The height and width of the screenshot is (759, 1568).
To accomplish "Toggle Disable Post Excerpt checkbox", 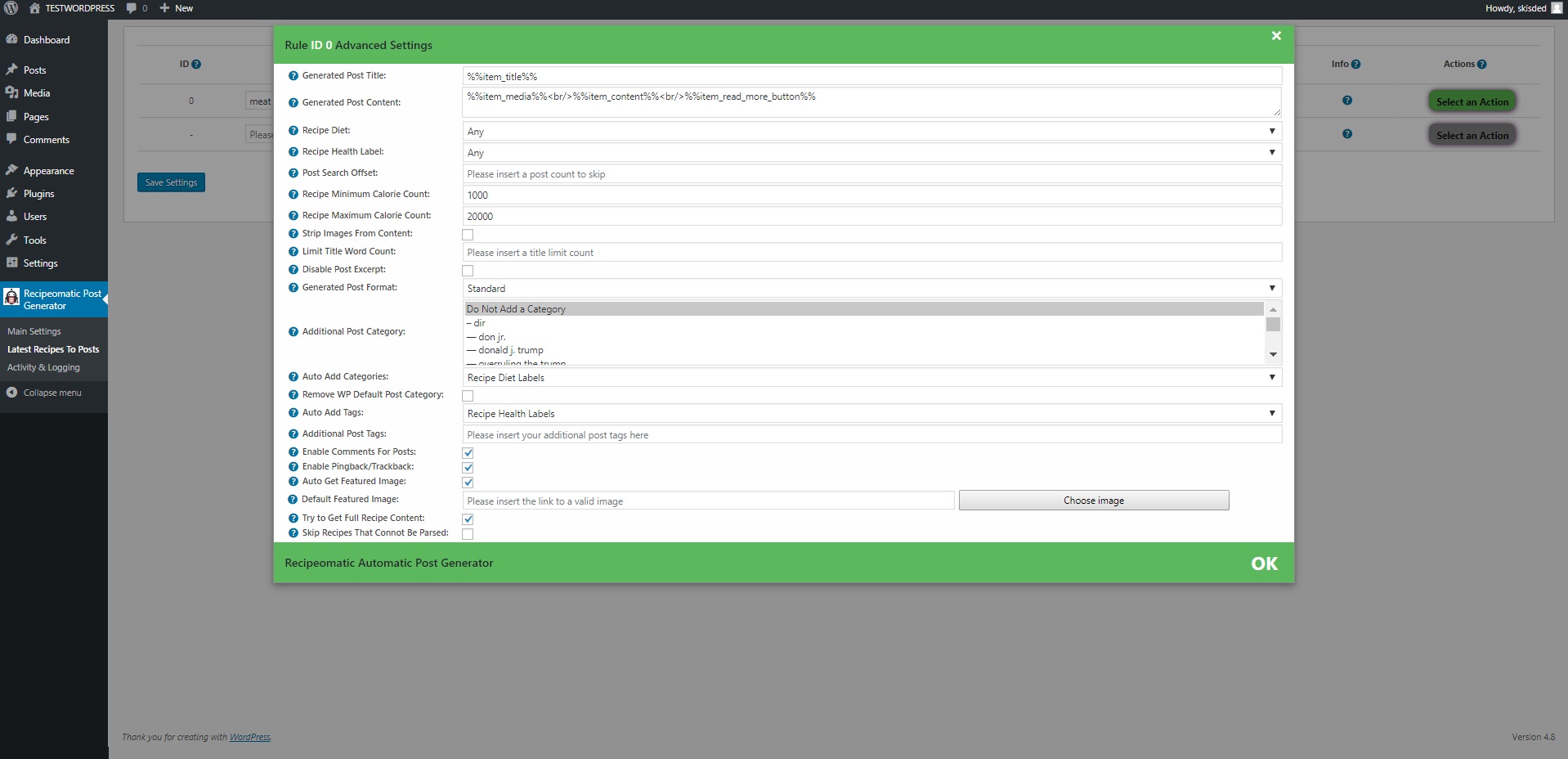I will click(x=468, y=271).
